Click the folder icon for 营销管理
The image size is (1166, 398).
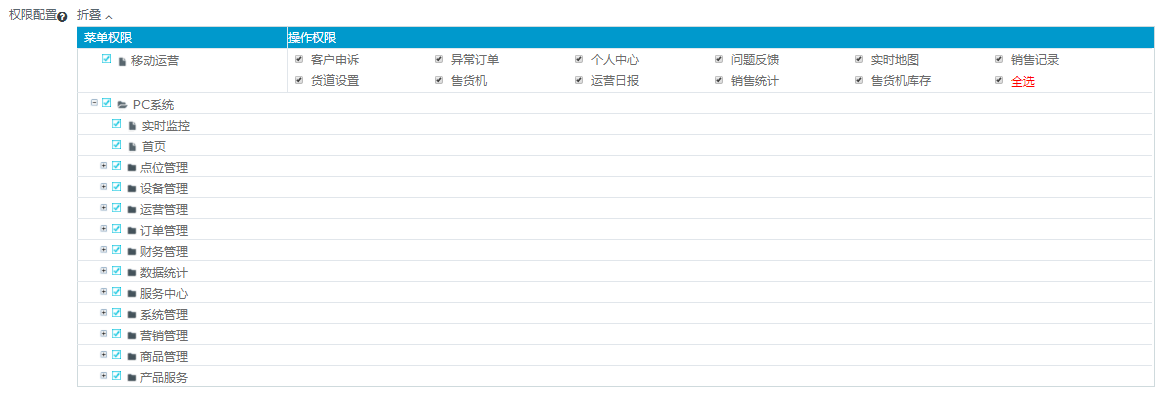pos(132,336)
